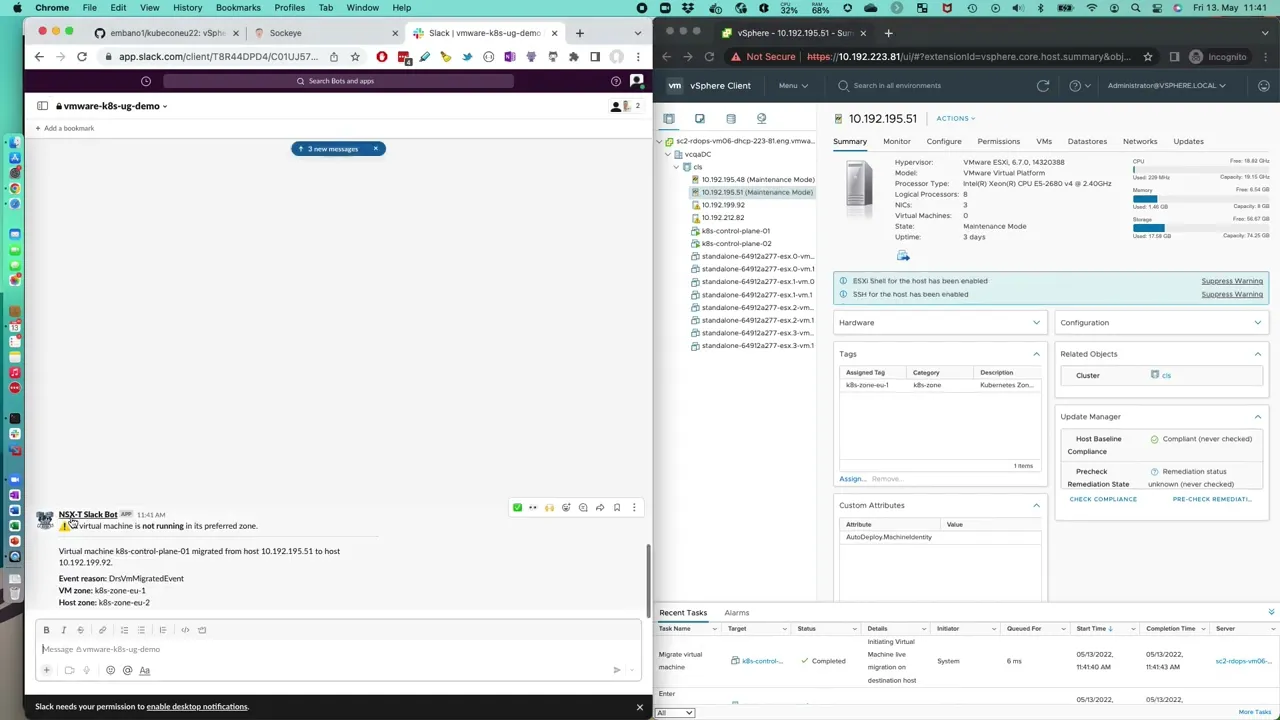Viewport: 1280px width, 720px height.
Task: Open the vSphere feedback smiley icon
Action: coord(1264,86)
